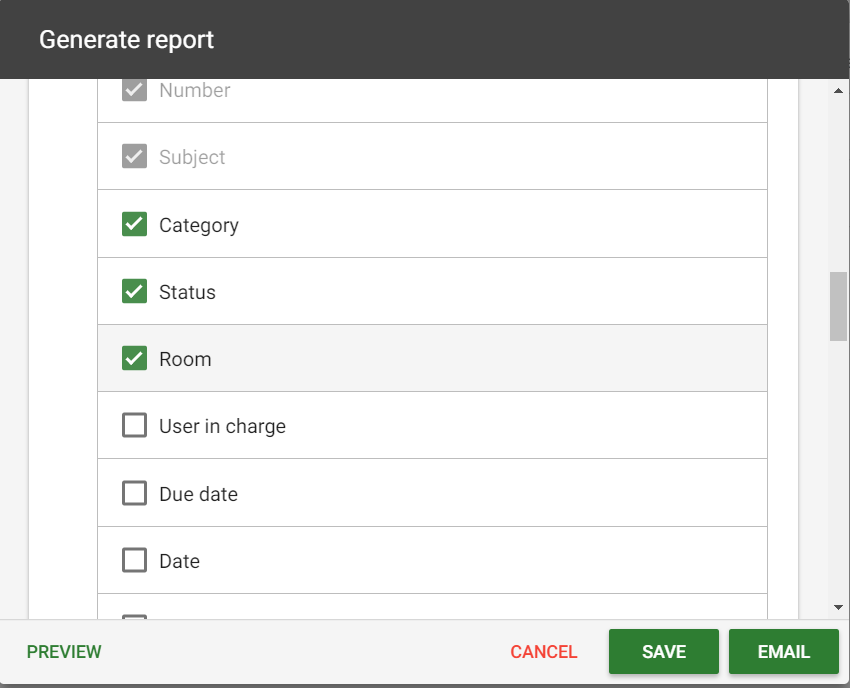Click the scrollbar down arrow
850x688 pixels.
tap(838, 607)
